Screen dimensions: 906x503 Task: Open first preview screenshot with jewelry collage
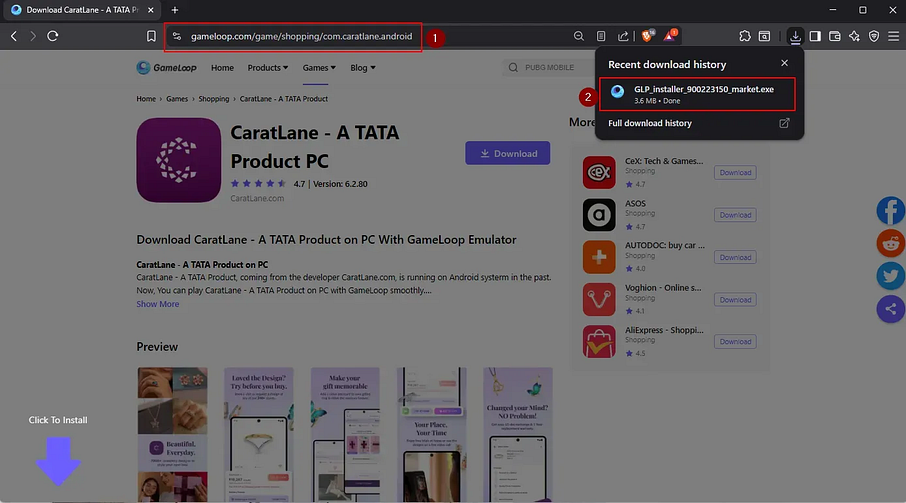point(172,434)
